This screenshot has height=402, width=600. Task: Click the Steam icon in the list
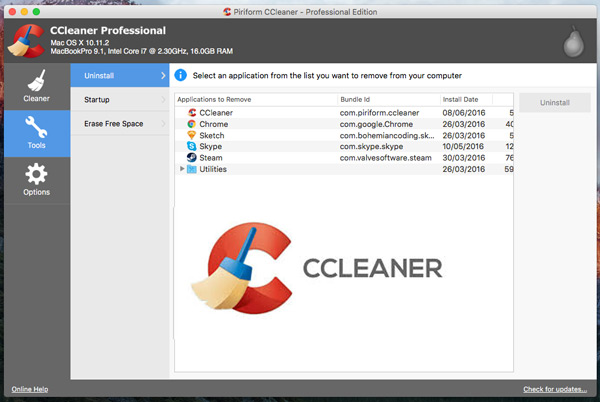(192, 158)
